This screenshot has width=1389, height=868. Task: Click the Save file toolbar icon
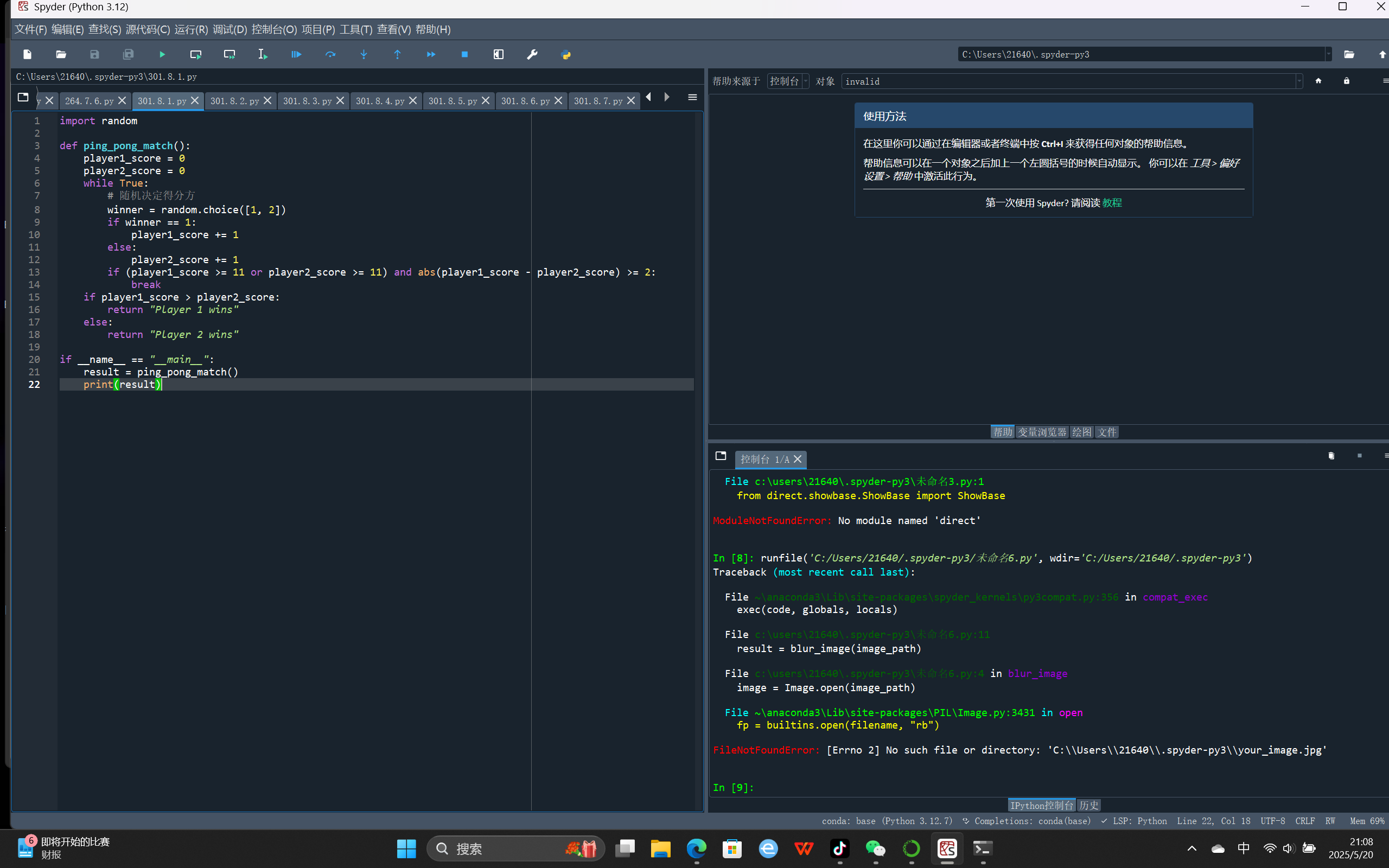click(95, 55)
